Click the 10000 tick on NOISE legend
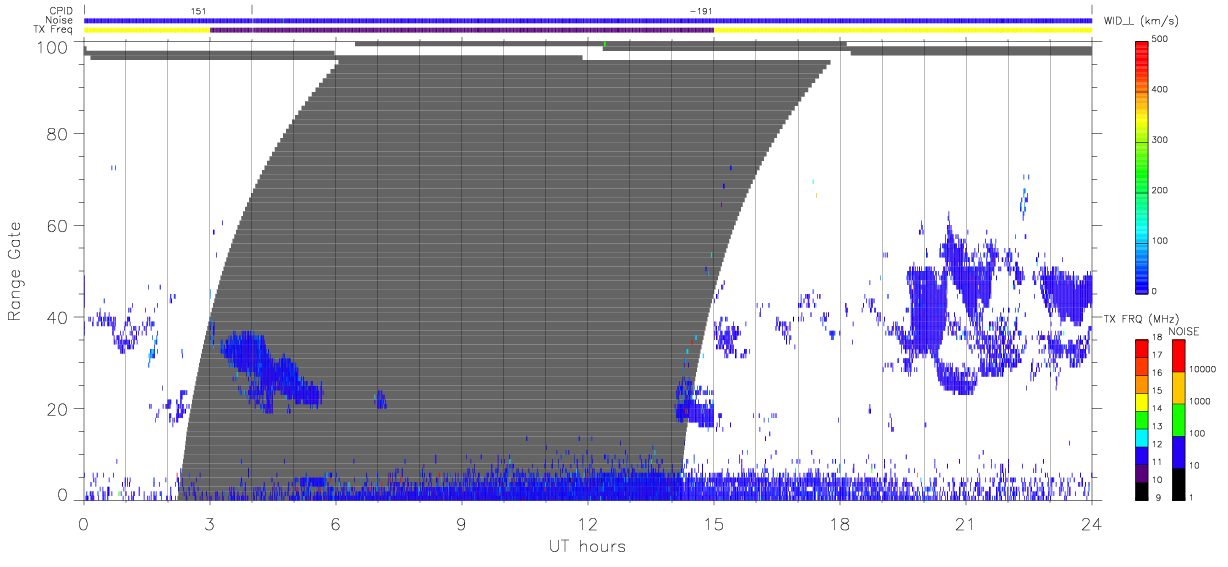1228x567 pixels. tap(1202, 369)
